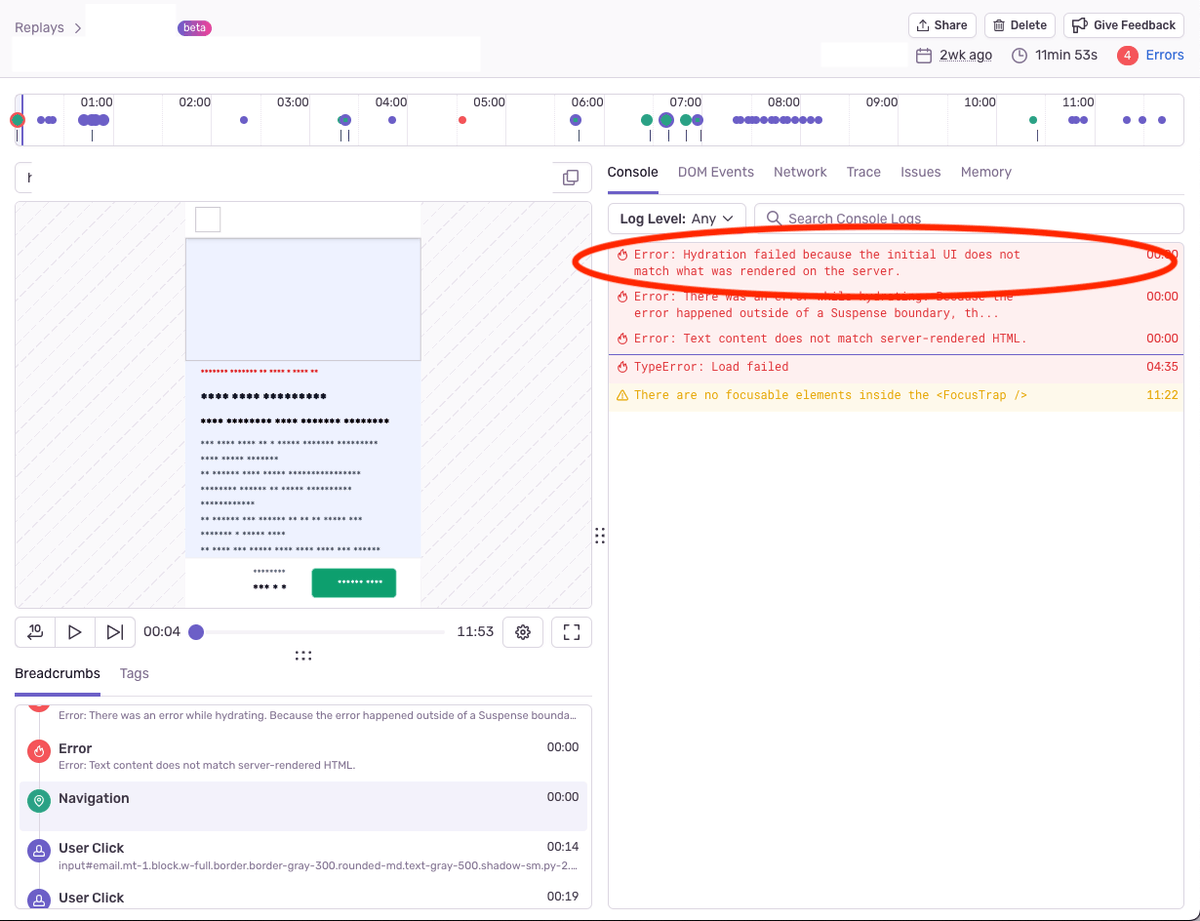Click the TypeError: Load failed fire icon
This screenshot has height=921, width=1200.
click(622, 367)
